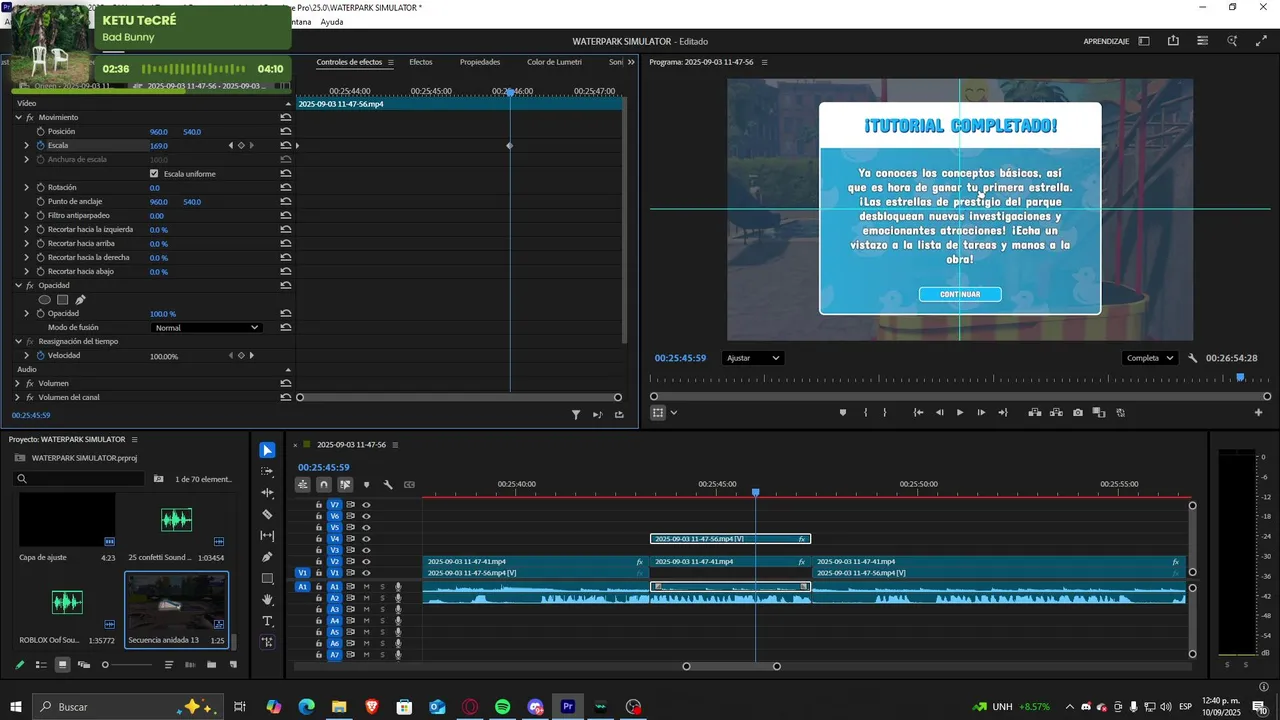Toggle Escala uniforme checkbox

coord(154,173)
